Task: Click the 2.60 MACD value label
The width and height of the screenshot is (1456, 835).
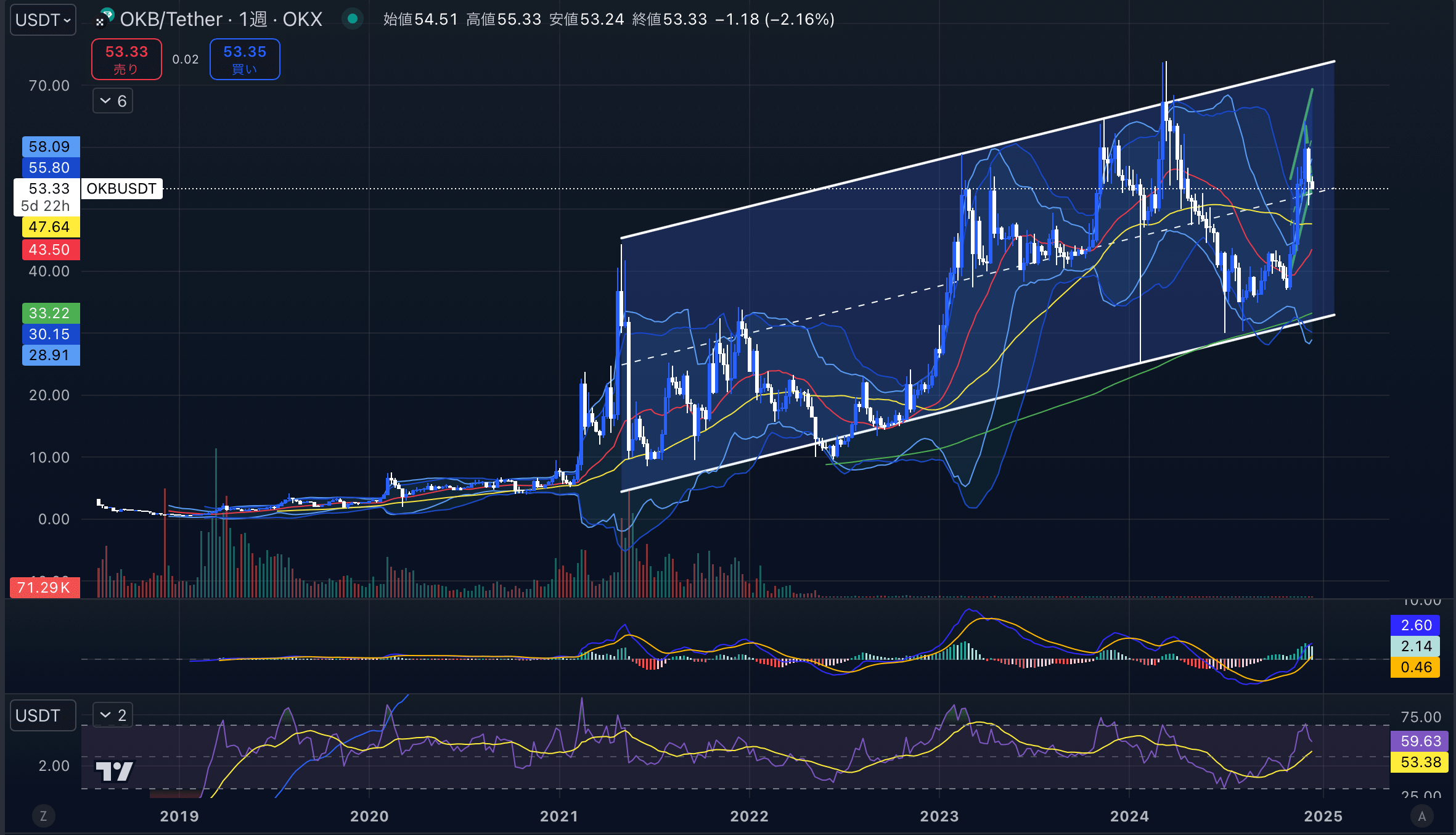Action: [1415, 625]
